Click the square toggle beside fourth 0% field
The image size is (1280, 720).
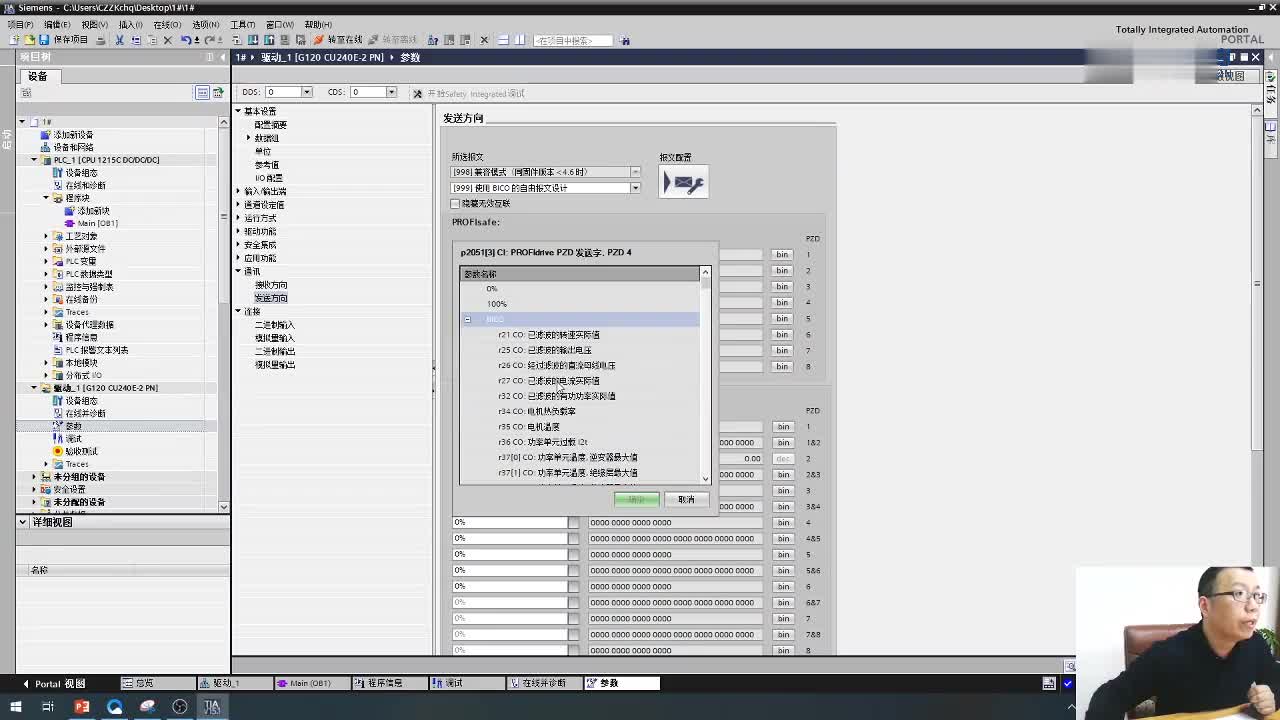[573, 570]
